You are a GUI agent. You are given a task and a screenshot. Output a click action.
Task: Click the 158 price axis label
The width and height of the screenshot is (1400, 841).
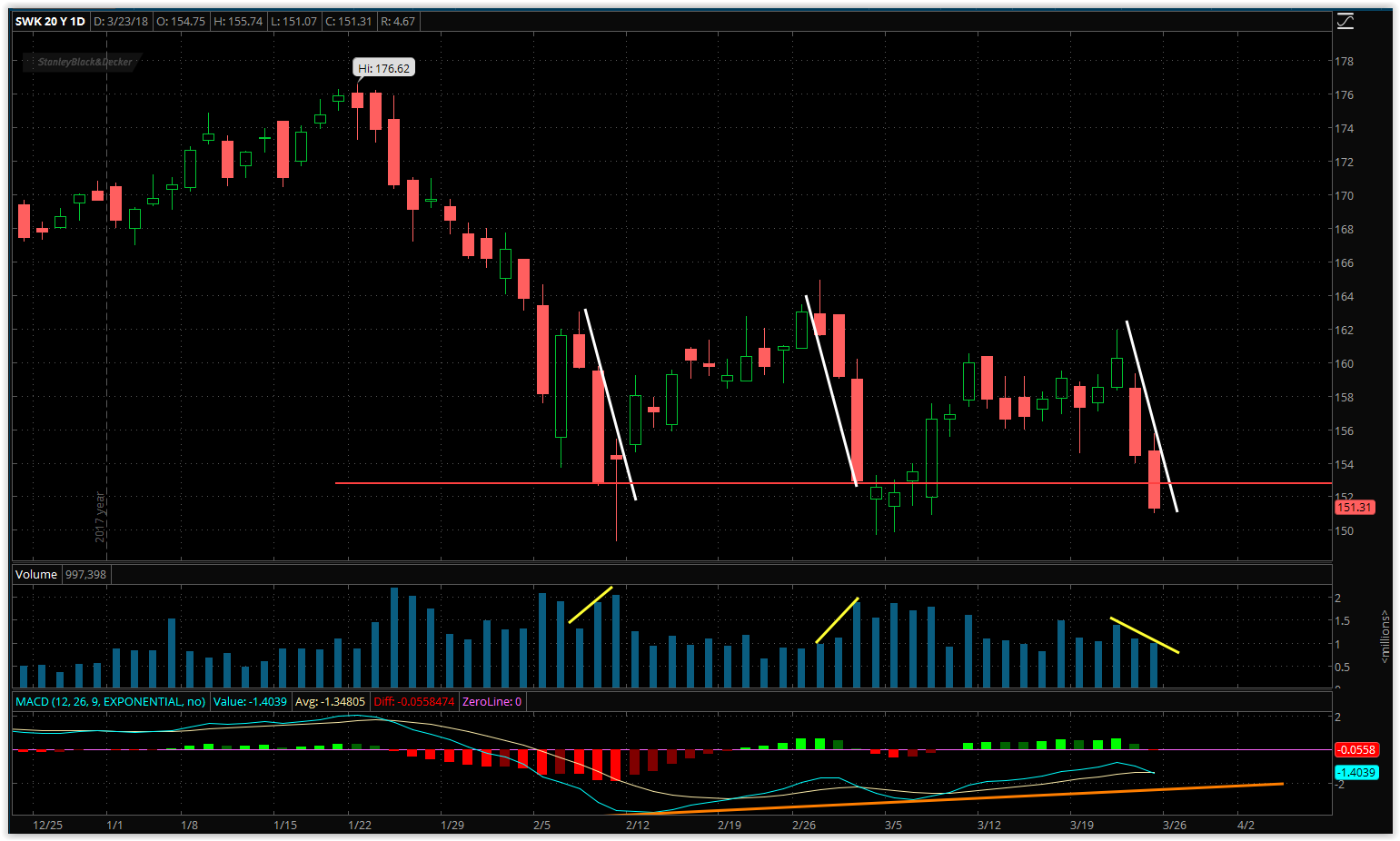coord(1344,397)
